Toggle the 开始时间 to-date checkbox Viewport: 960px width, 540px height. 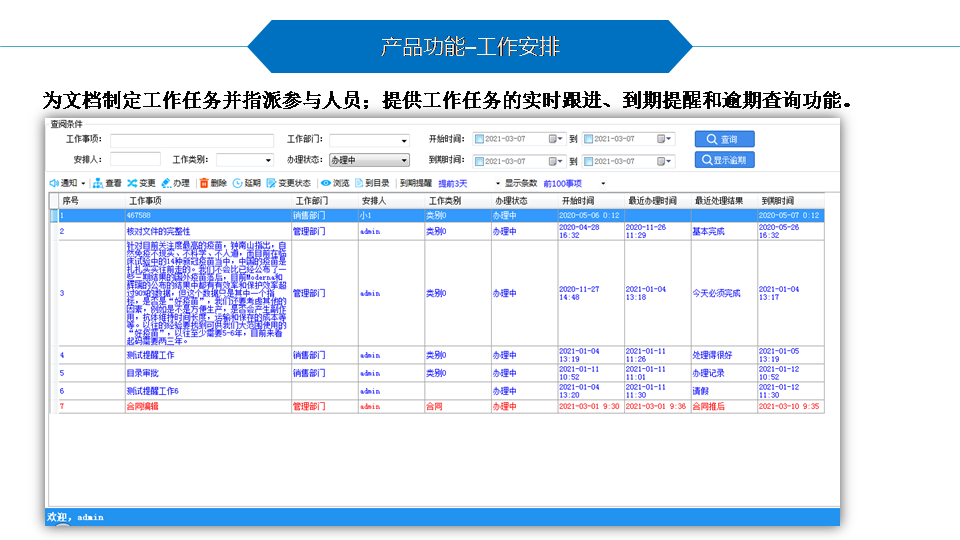pyautogui.click(x=588, y=139)
